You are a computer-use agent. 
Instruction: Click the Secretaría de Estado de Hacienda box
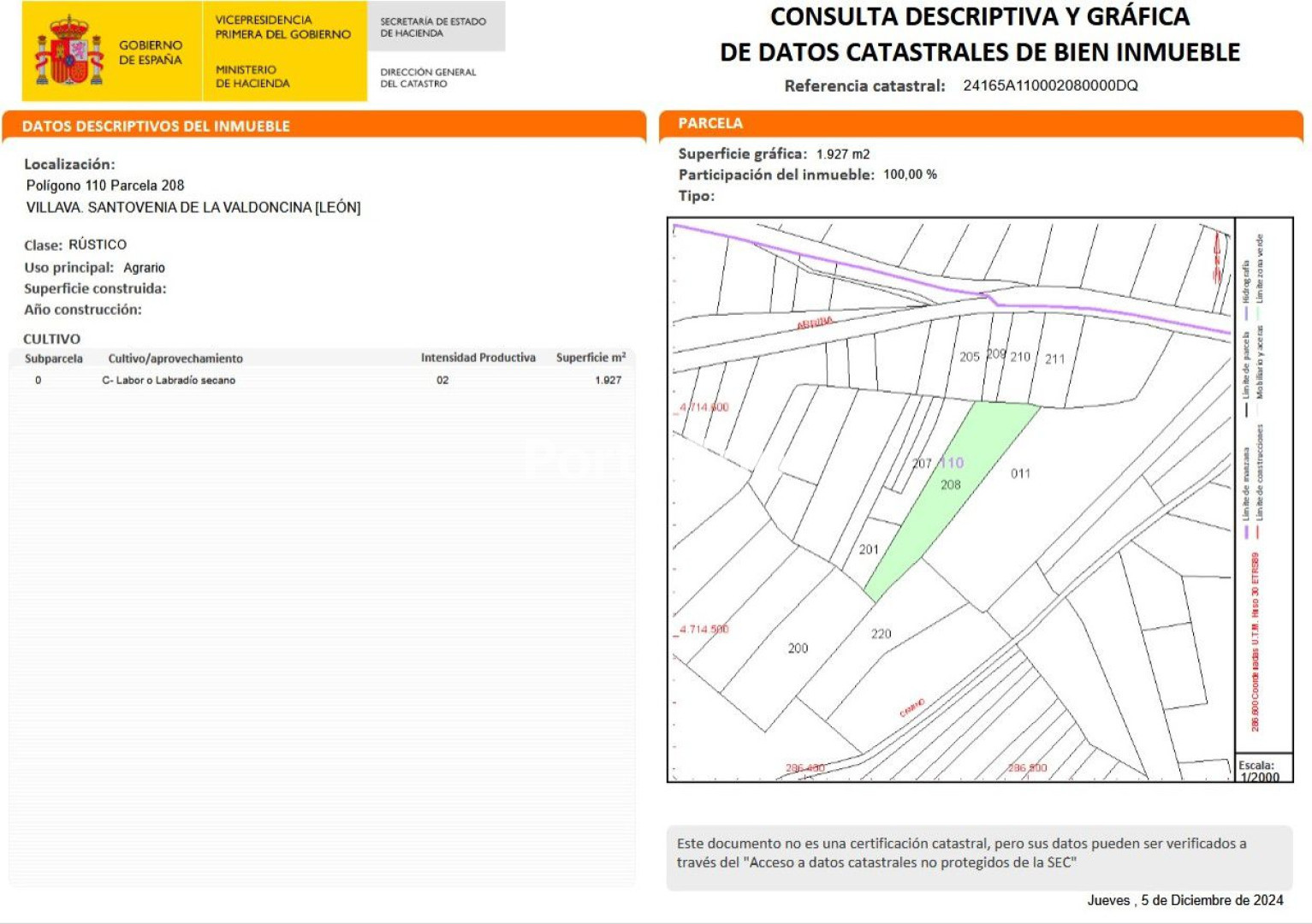coord(435,27)
